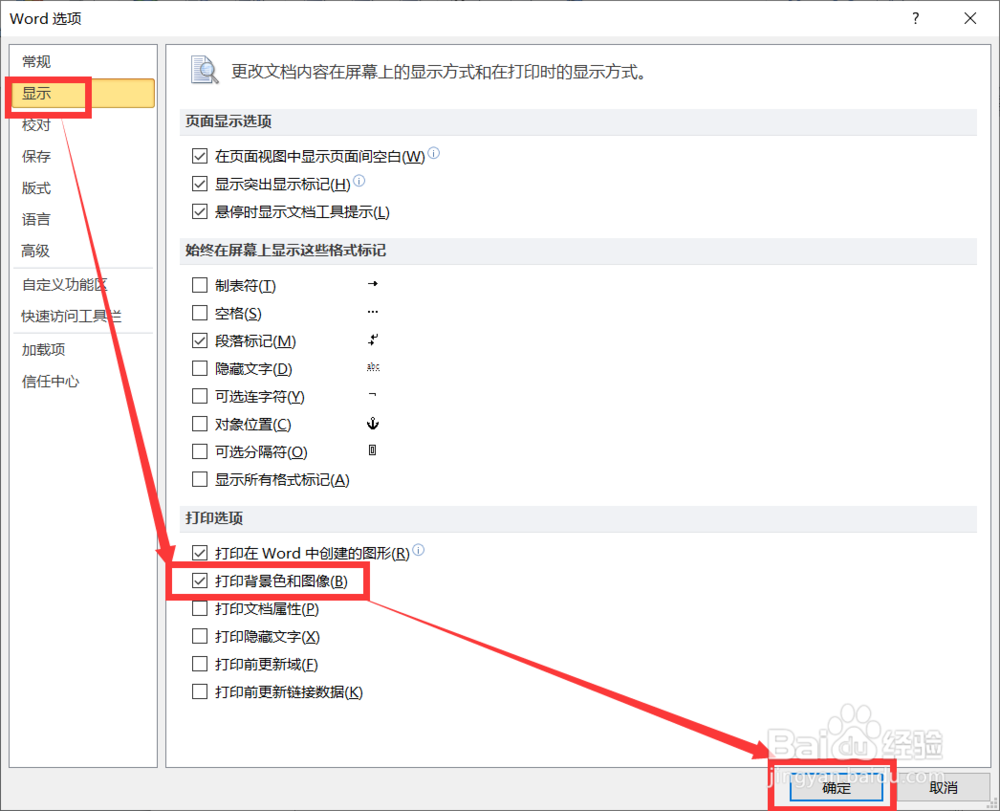This screenshot has width=1000, height=811.
Task: Check the 对象位置 checkbox
Action: [x=200, y=423]
